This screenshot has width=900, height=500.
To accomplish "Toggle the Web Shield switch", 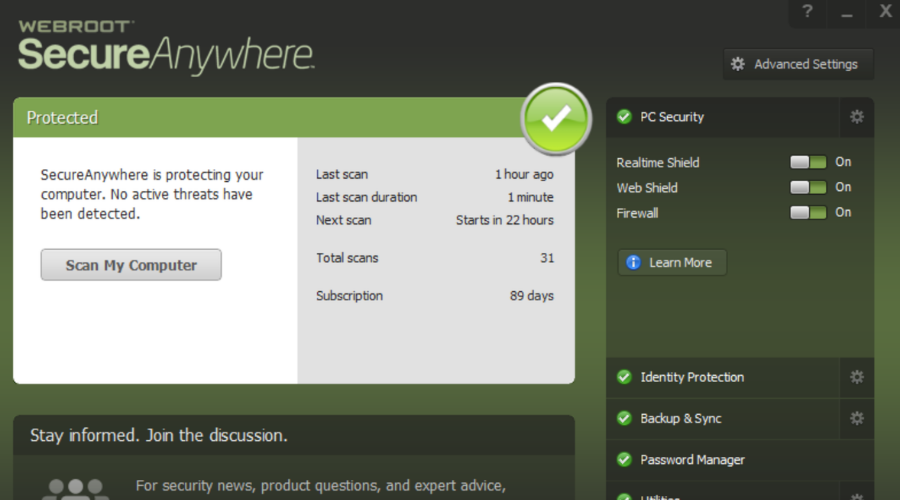I will (808, 187).
